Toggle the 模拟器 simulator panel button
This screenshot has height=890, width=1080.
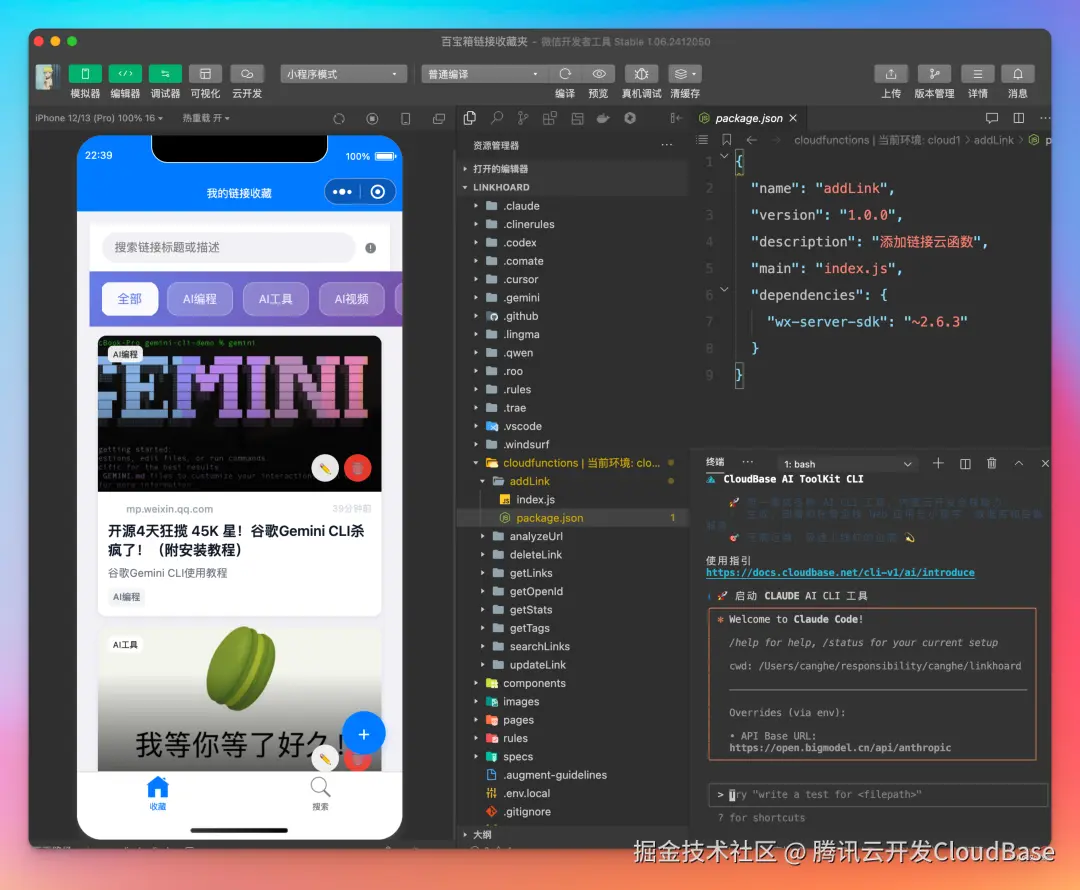pos(85,74)
